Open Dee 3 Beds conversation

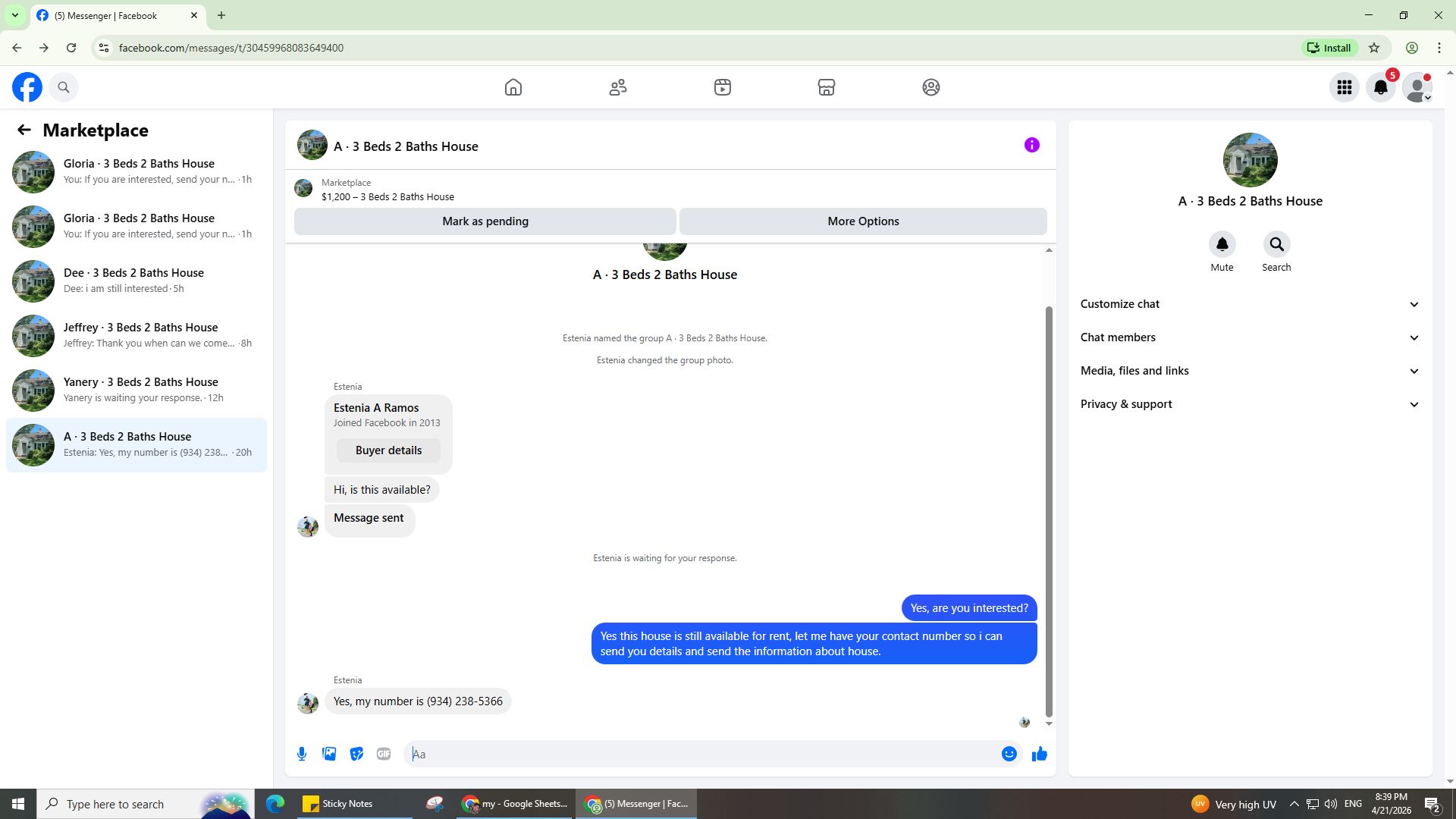136,281
